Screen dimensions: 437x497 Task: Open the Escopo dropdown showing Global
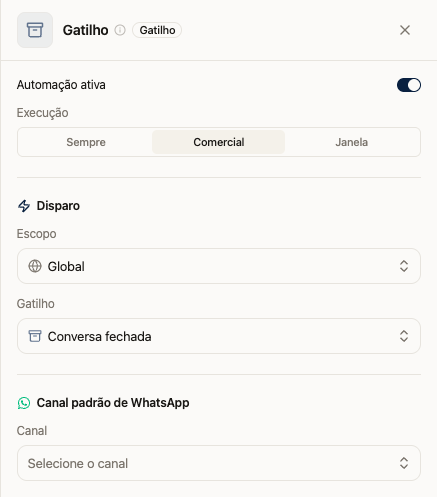[x=219, y=266]
